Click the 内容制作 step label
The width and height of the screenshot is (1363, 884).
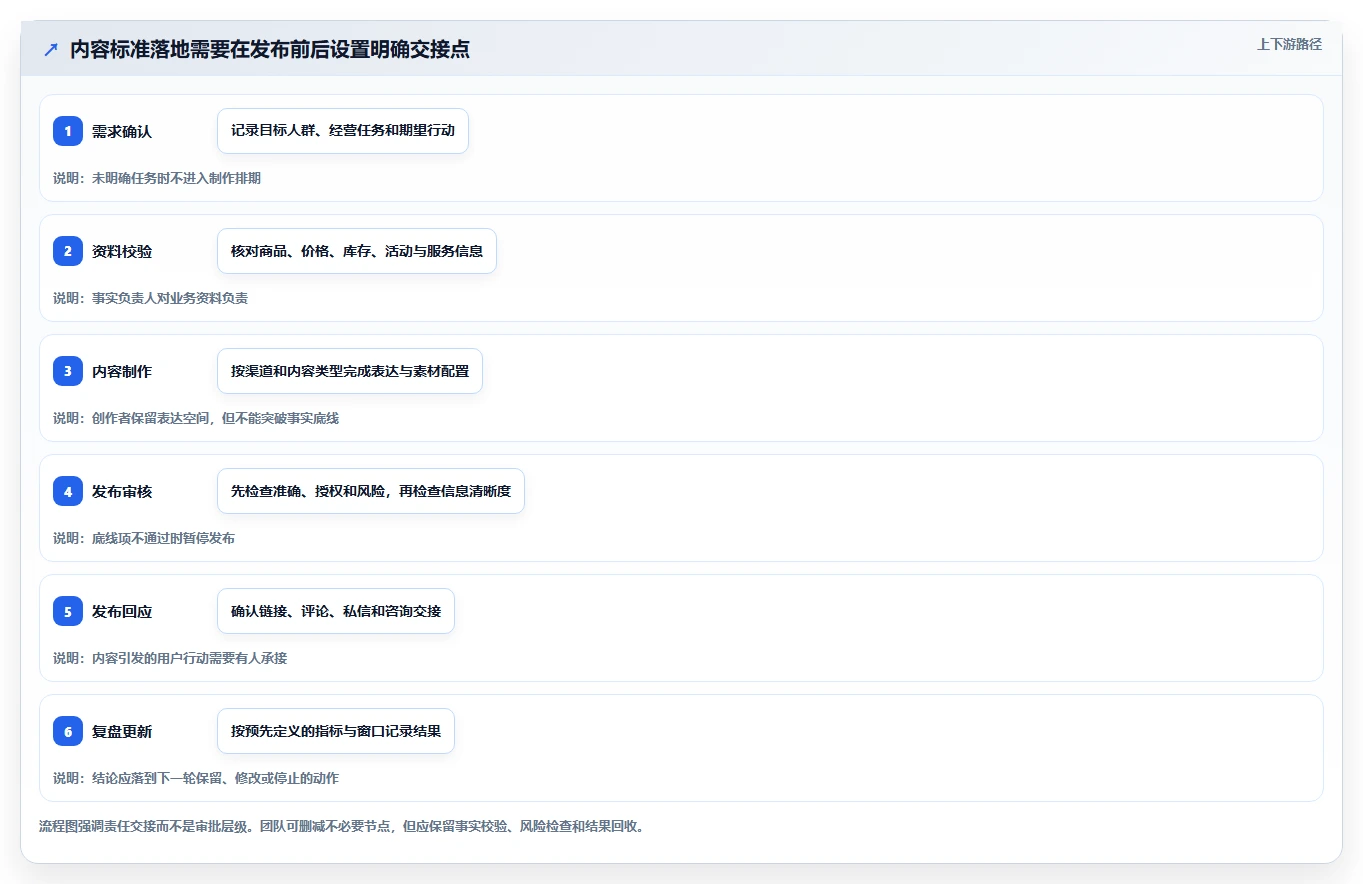click(122, 371)
